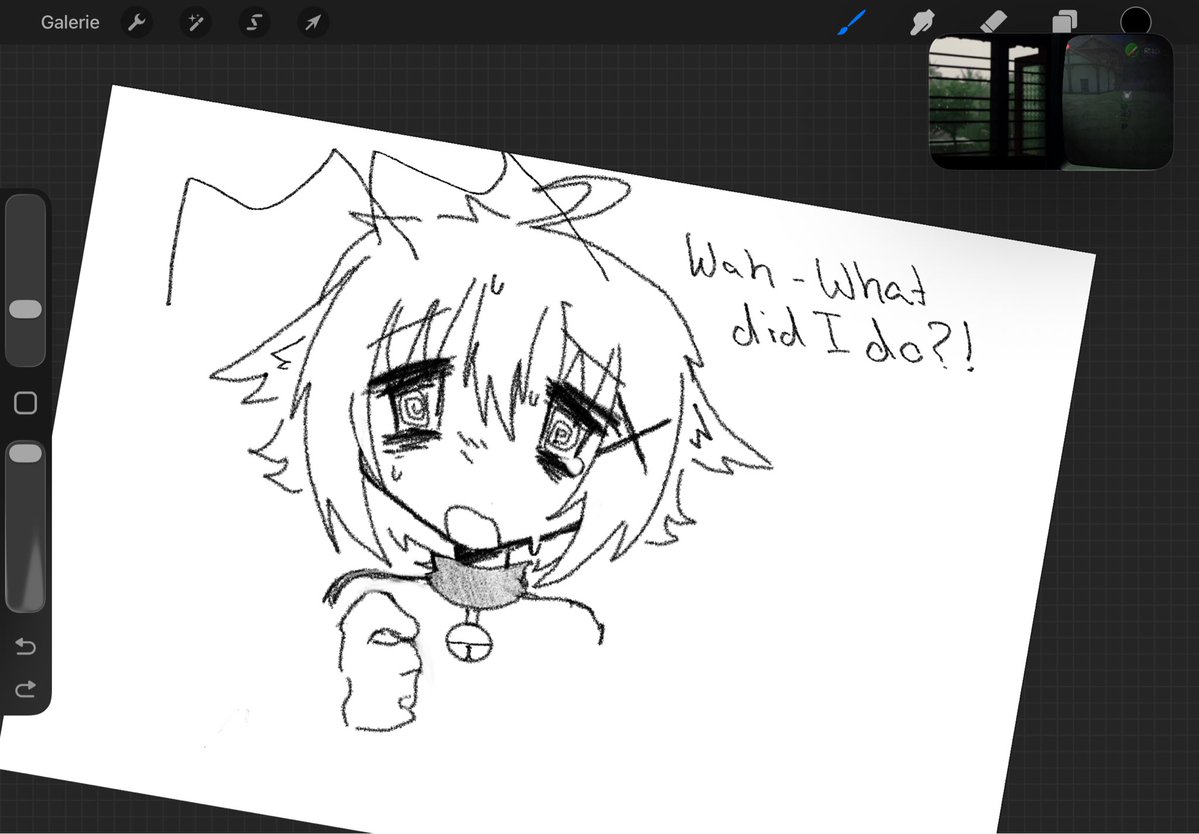This screenshot has height=834, width=1199.
Task: Click the brush opacity slider handle
Action: click(25, 454)
